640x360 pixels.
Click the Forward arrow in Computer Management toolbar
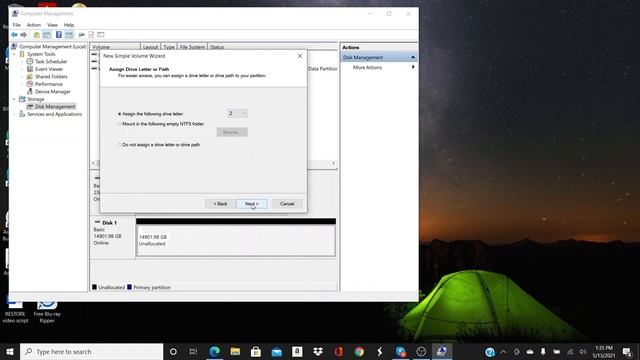click(x=24, y=35)
